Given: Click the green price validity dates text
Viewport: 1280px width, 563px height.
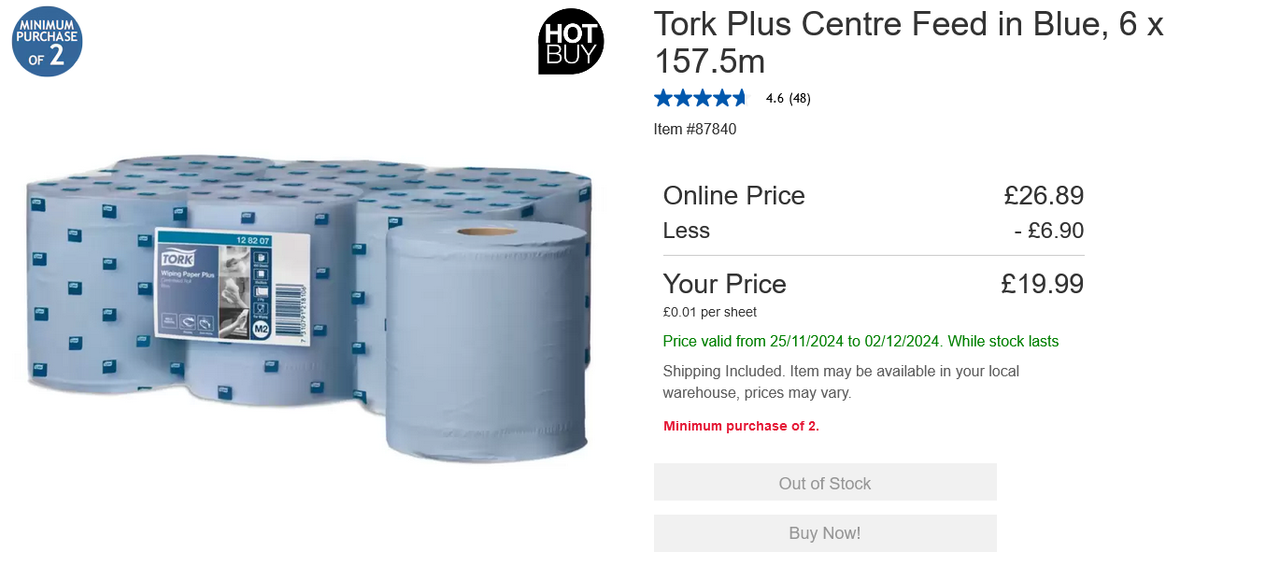Looking at the screenshot, I should (x=861, y=341).
